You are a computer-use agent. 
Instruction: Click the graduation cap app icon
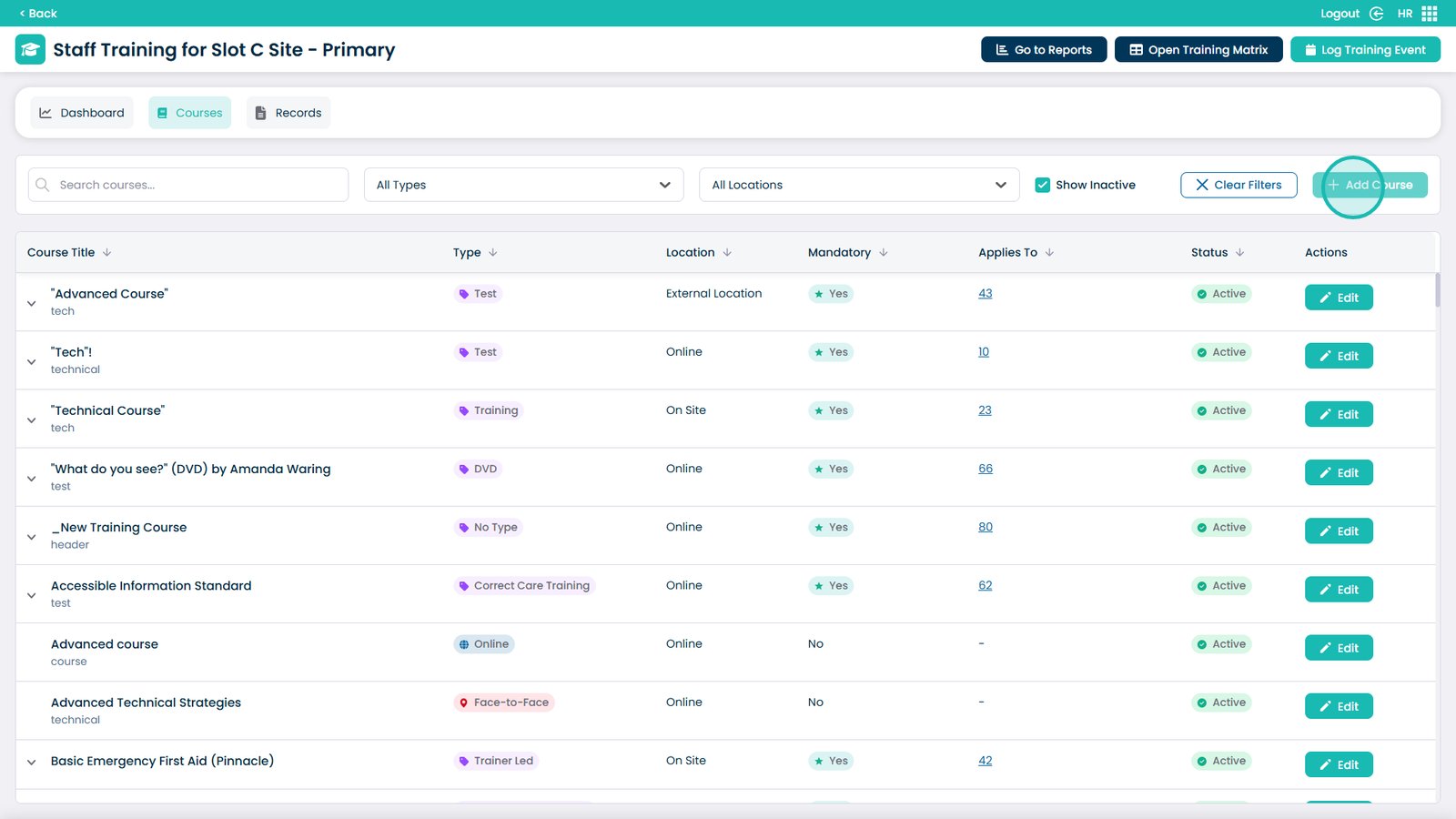click(30, 49)
